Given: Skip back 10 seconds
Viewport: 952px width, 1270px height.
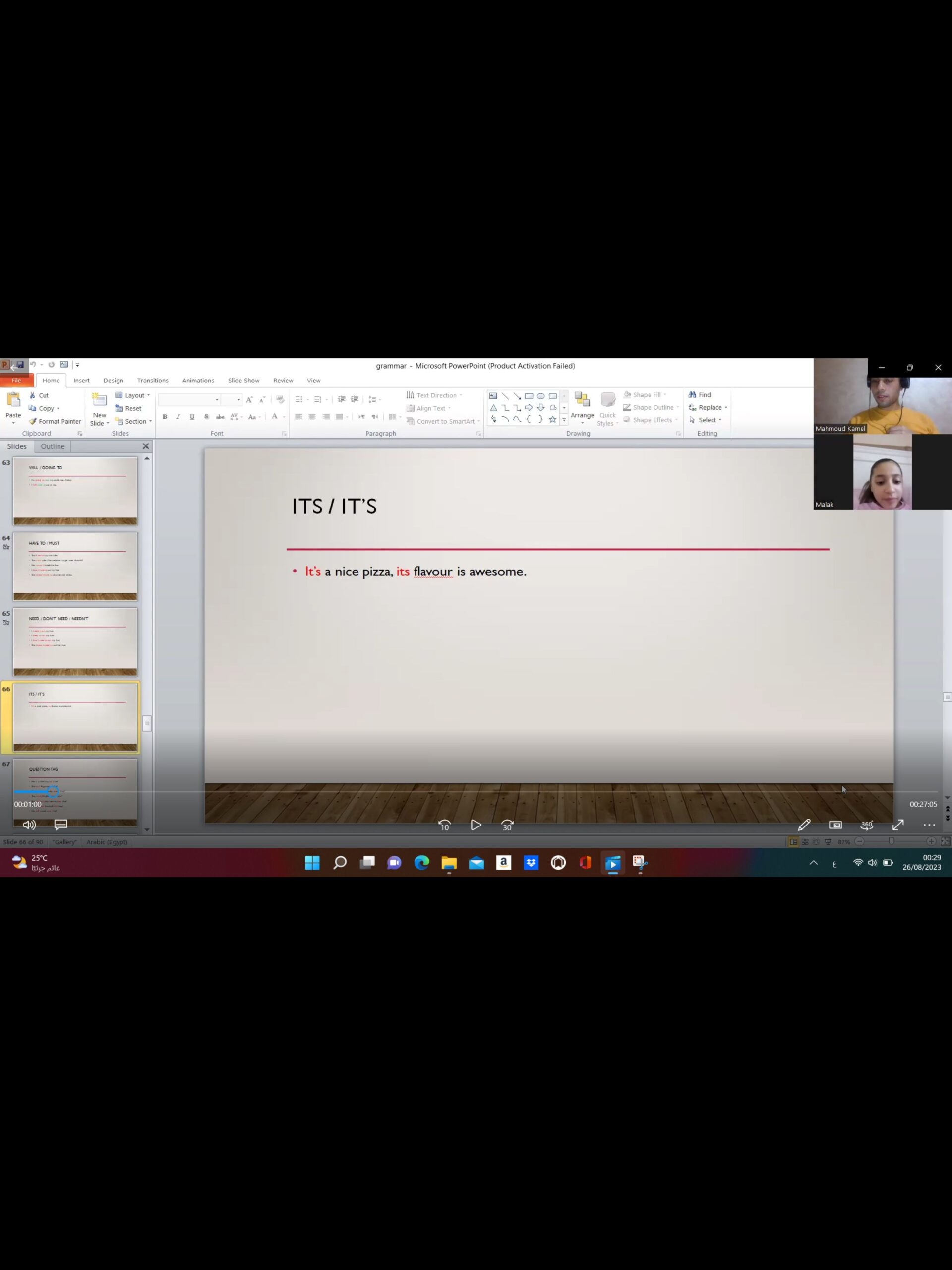Looking at the screenshot, I should pyautogui.click(x=444, y=825).
